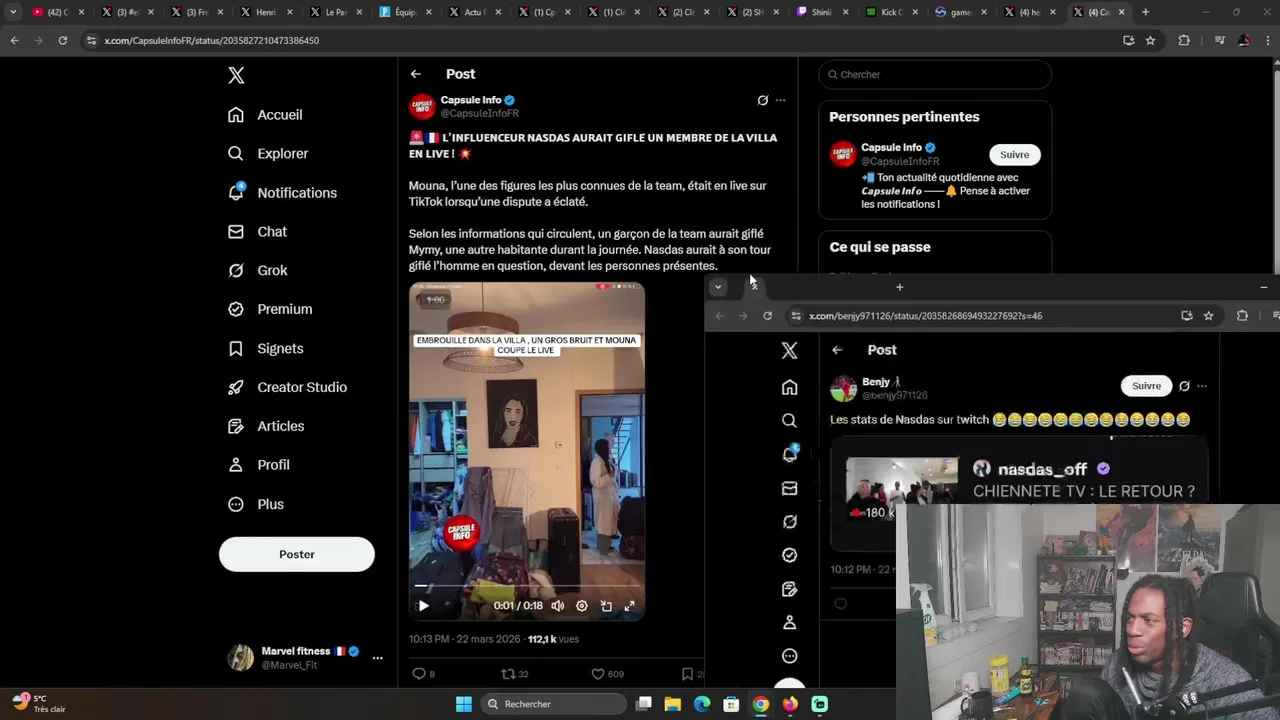Click the X logo in main window
Screen dimensions: 1280x720
pyautogui.click(x=236, y=75)
